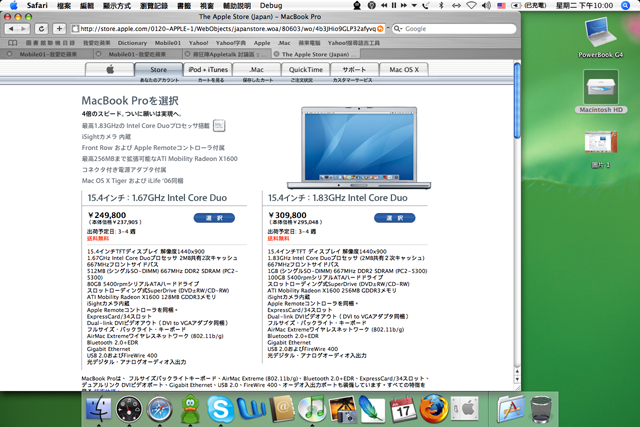The height and width of the screenshot is (427, 640).
Task: Switch to the iPod + iTunes tab
Action: [208, 69]
